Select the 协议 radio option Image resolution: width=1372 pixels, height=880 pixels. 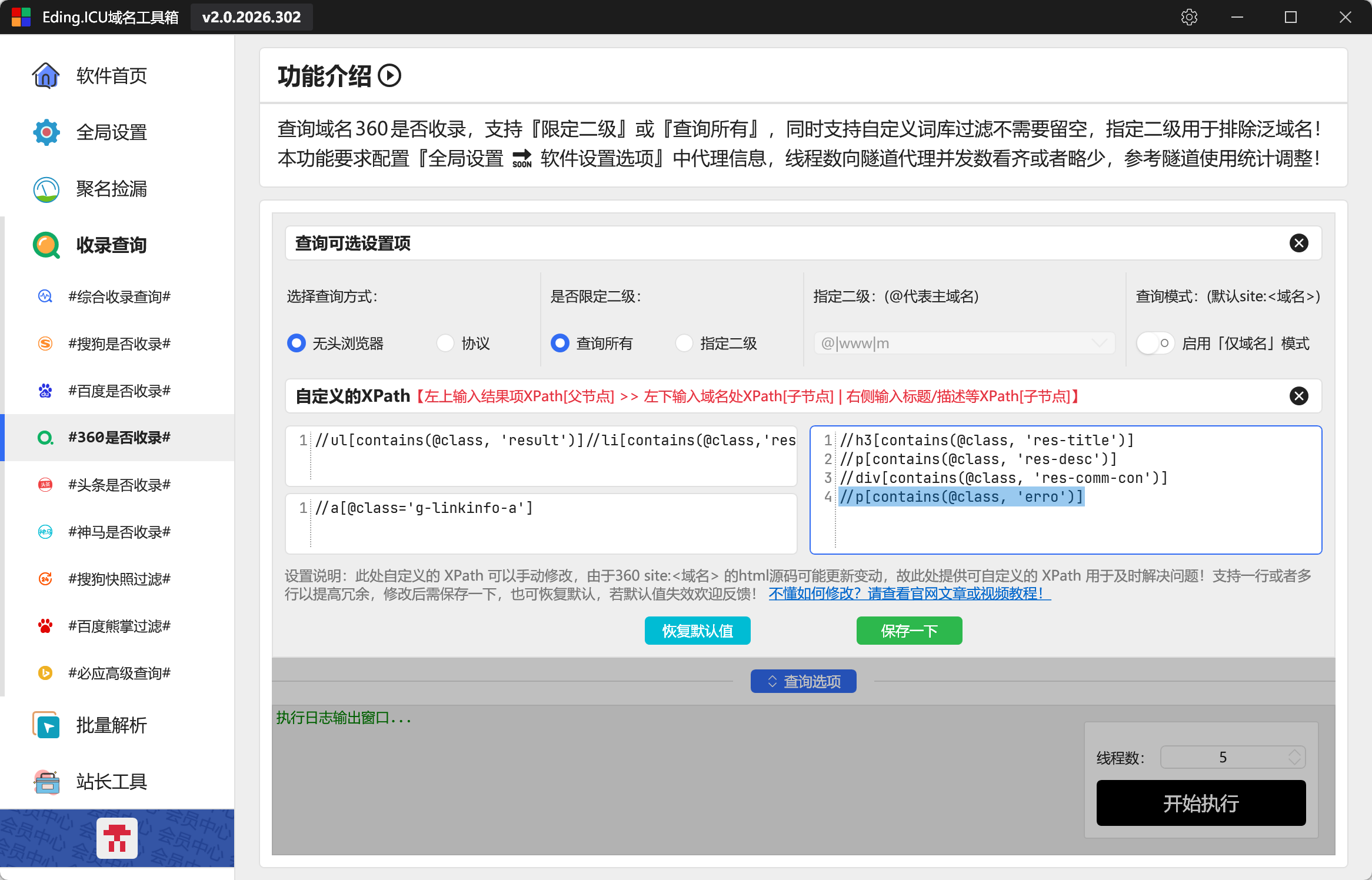click(x=445, y=343)
